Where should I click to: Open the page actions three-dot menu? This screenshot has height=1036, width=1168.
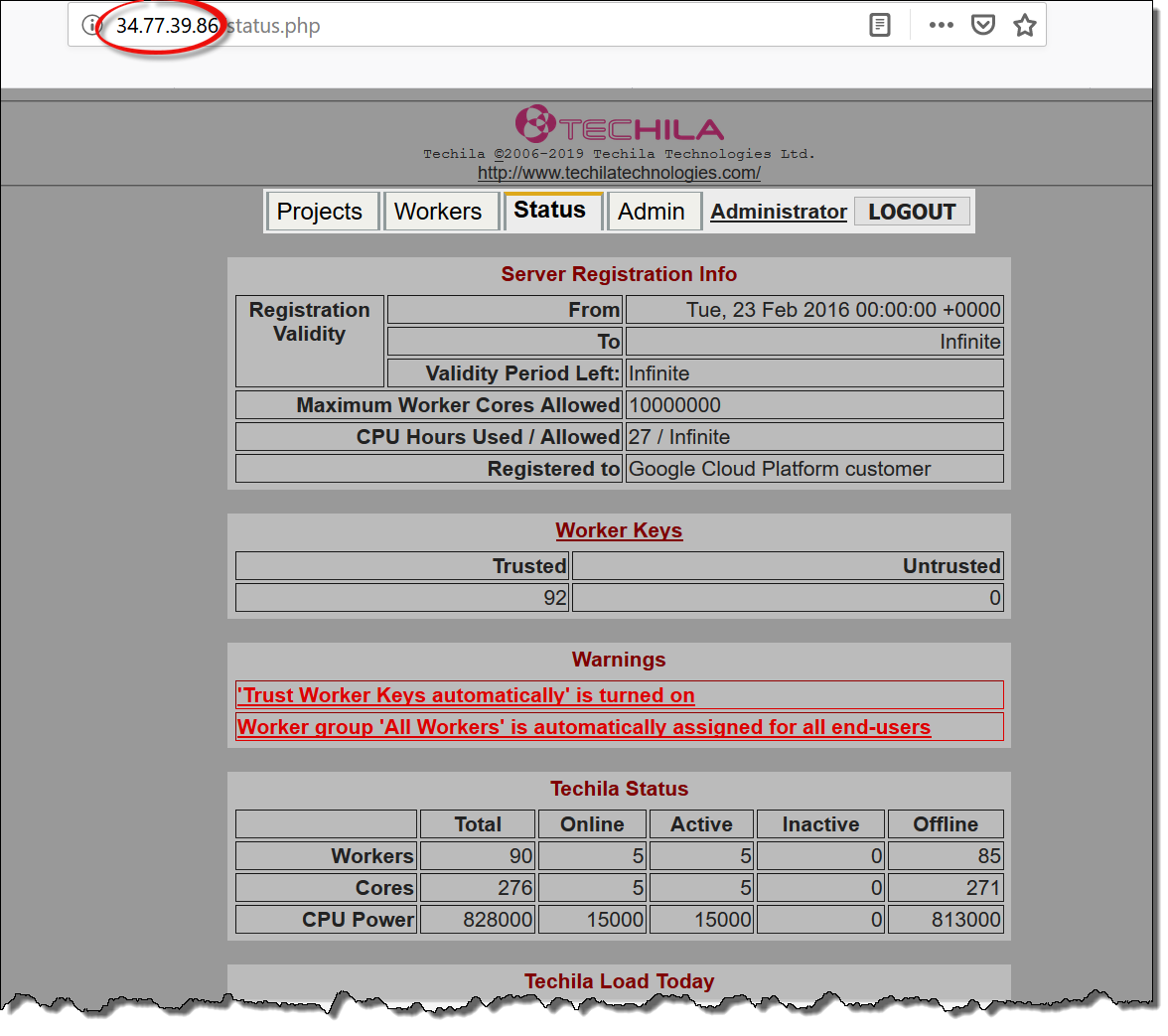point(941,26)
